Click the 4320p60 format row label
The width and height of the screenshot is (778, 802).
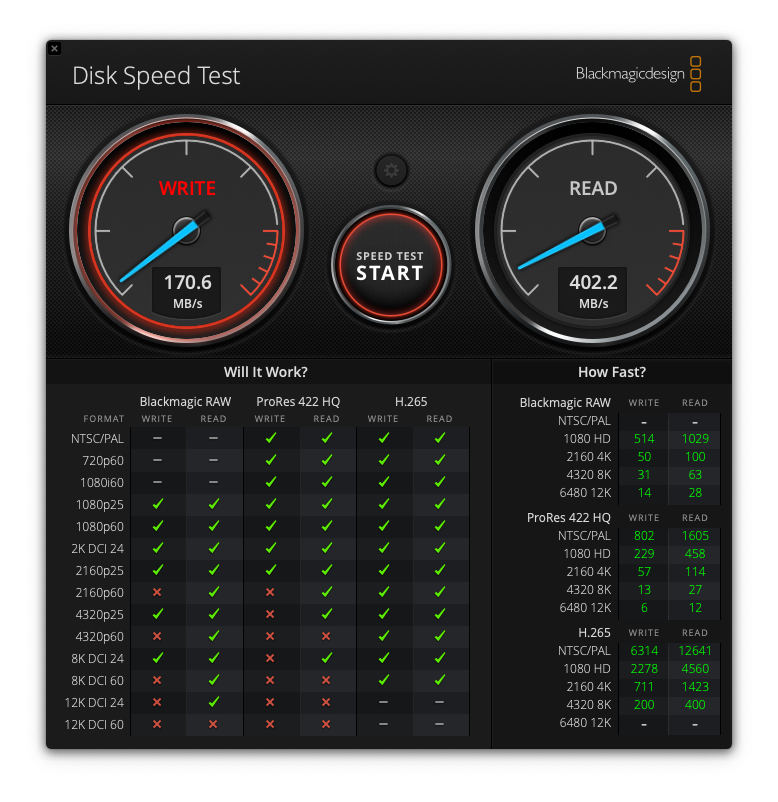pos(100,637)
